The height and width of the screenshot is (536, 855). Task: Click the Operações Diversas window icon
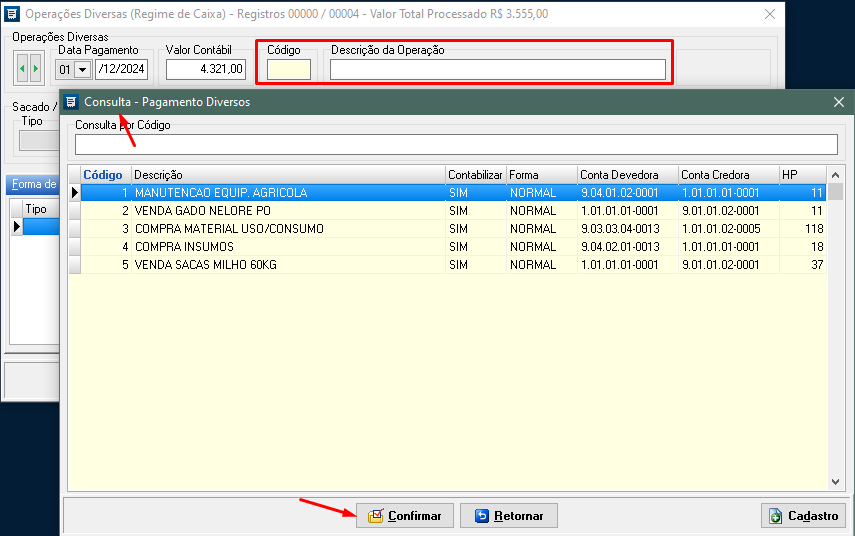point(12,14)
